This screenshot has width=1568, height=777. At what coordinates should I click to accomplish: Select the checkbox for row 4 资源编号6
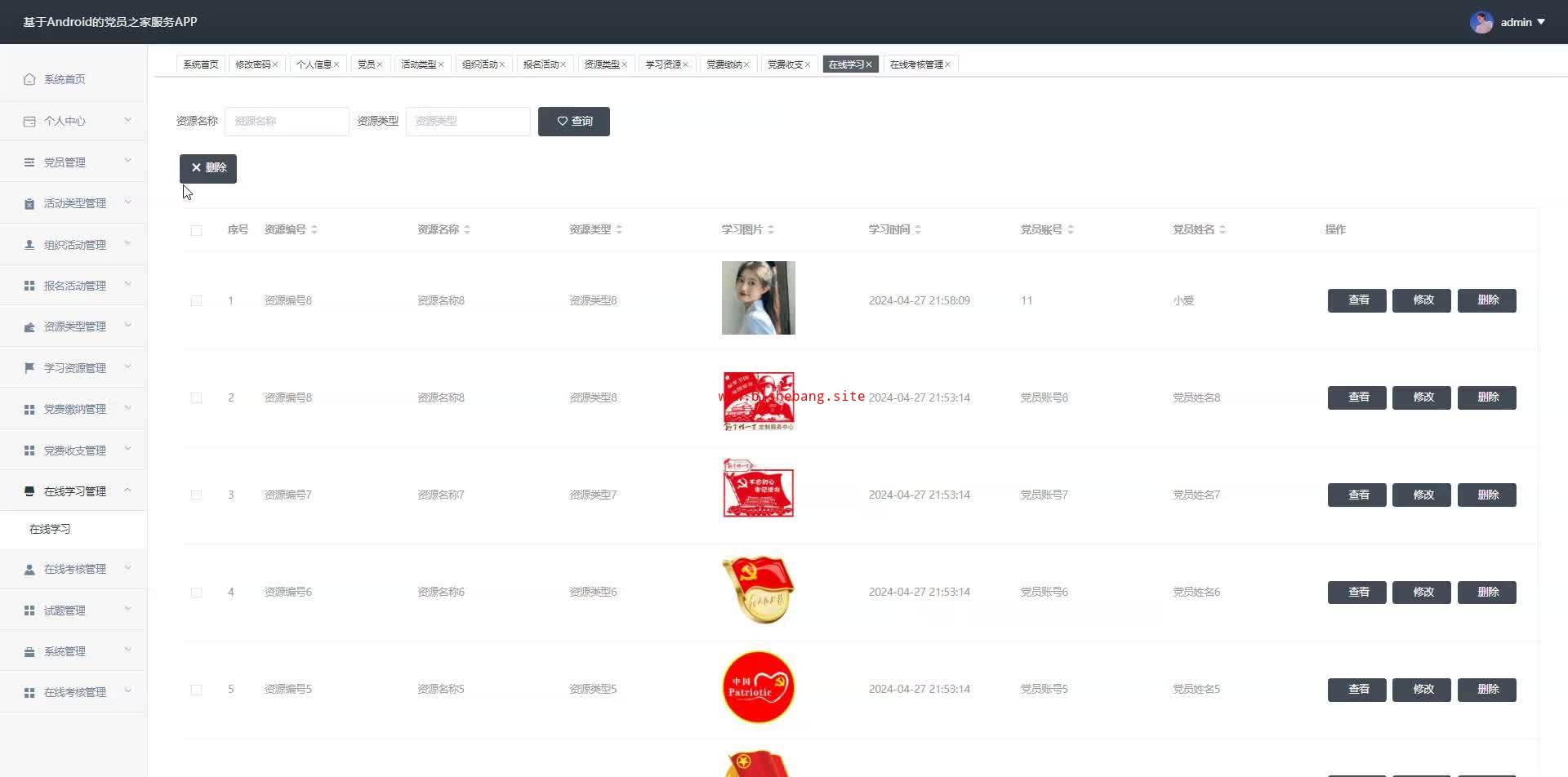coord(196,592)
